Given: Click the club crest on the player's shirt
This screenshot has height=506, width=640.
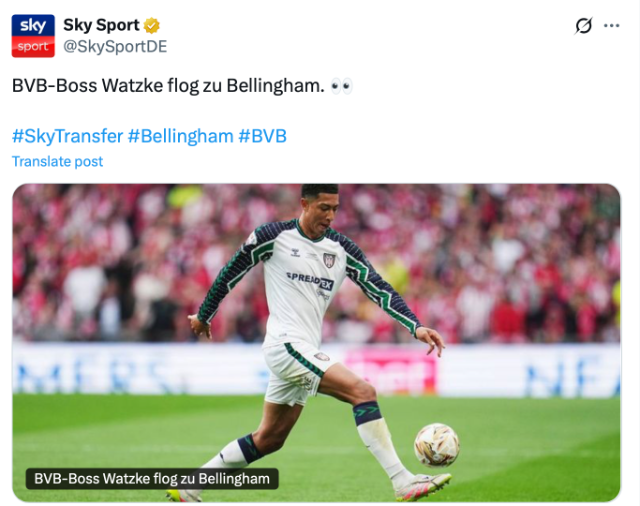Looking at the screenshot, I should 328,260.
